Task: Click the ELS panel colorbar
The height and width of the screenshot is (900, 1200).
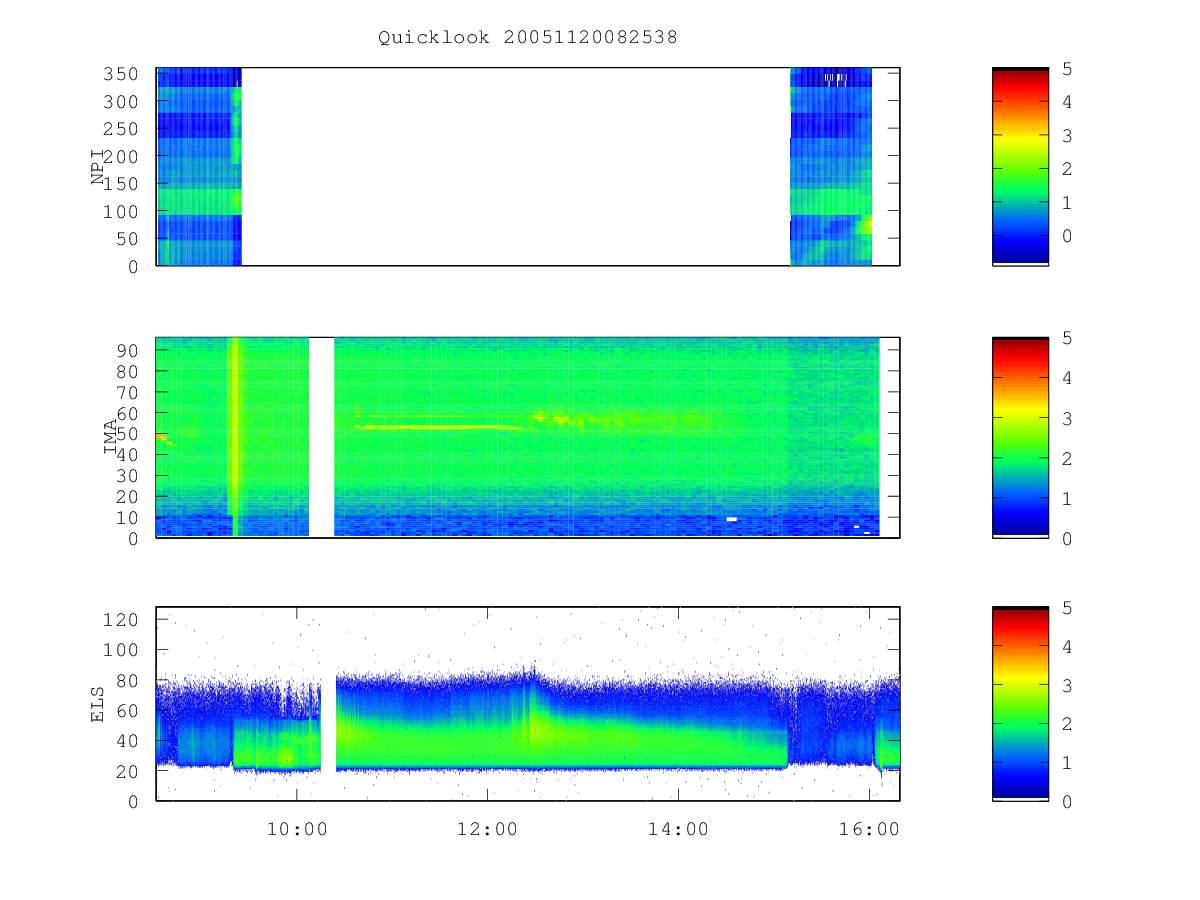Action: click(1020, 704)
